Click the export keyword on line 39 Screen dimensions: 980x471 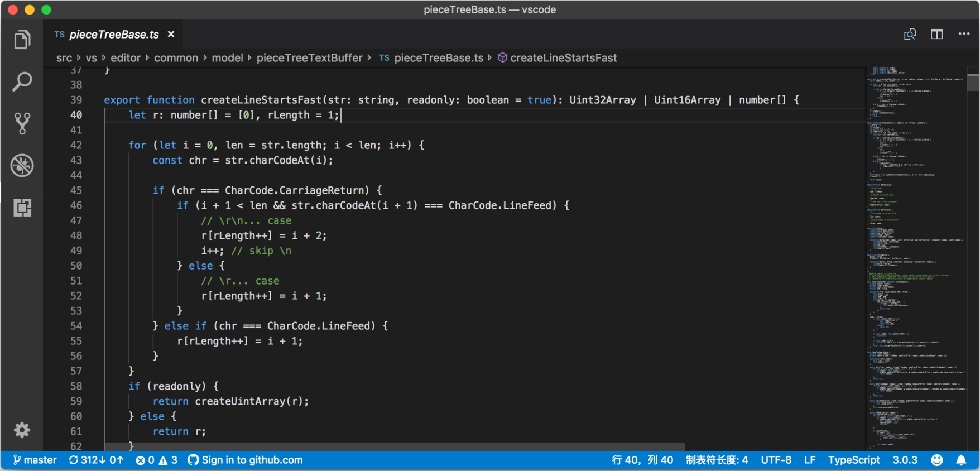pos(122,100)
